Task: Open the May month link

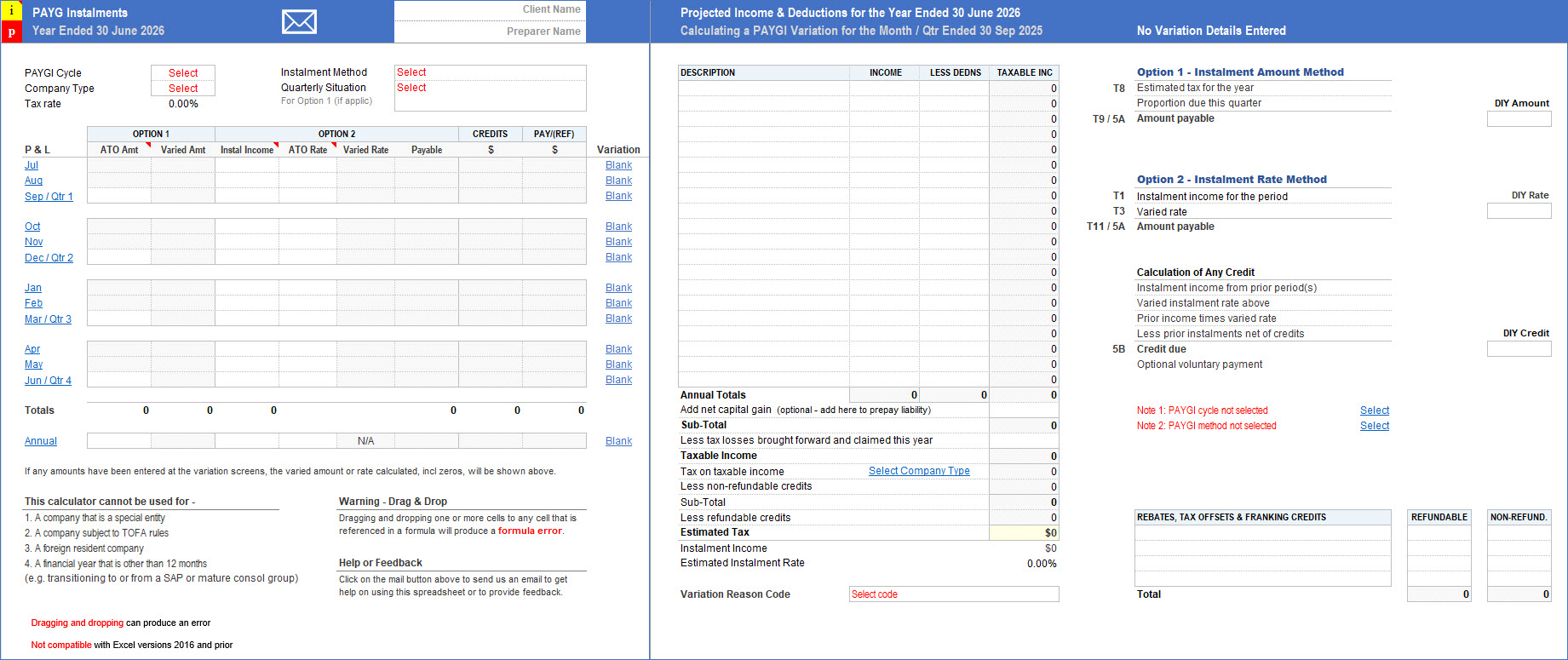Action: pyautogui.click(x=33, y=364)
